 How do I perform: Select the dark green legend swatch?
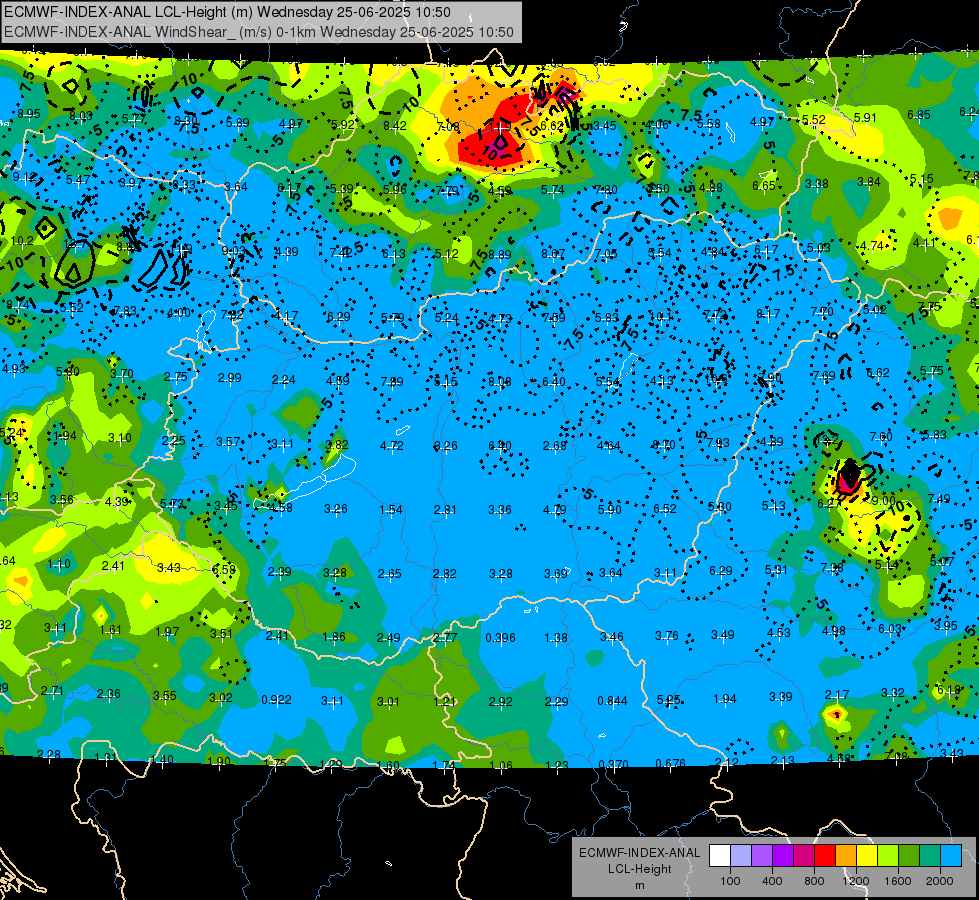(910, 856)
